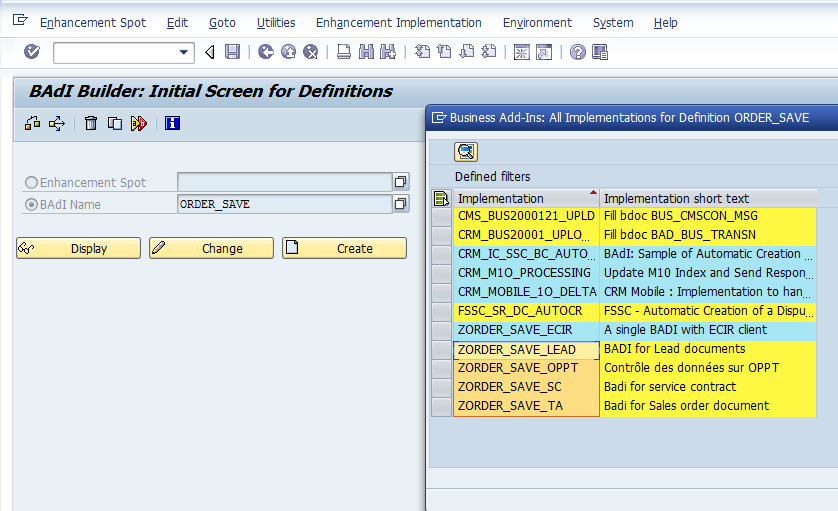Click the green Back arrow icon

click(x=266, y=52)
